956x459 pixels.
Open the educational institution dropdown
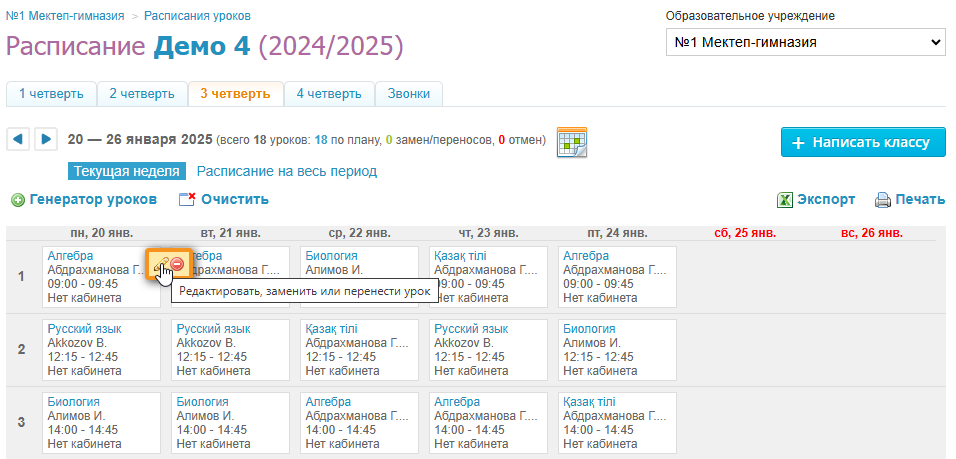click(806, 42)
